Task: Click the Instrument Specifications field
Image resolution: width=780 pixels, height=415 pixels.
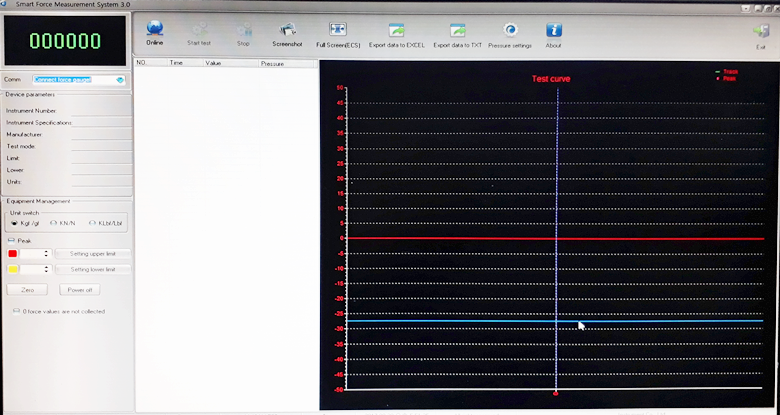Action: point(101,123)
